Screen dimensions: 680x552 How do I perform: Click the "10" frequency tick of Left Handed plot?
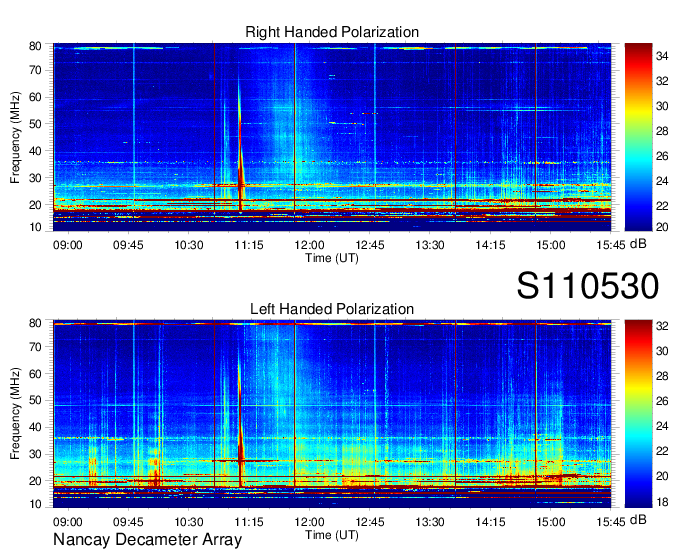pos(35,504)
